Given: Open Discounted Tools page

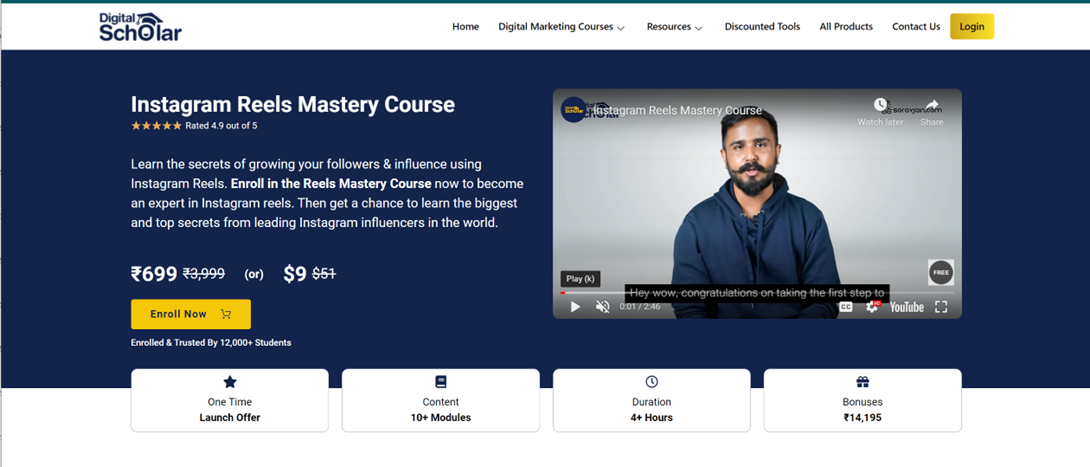Looking at the screenshot, I should (763, 26).
